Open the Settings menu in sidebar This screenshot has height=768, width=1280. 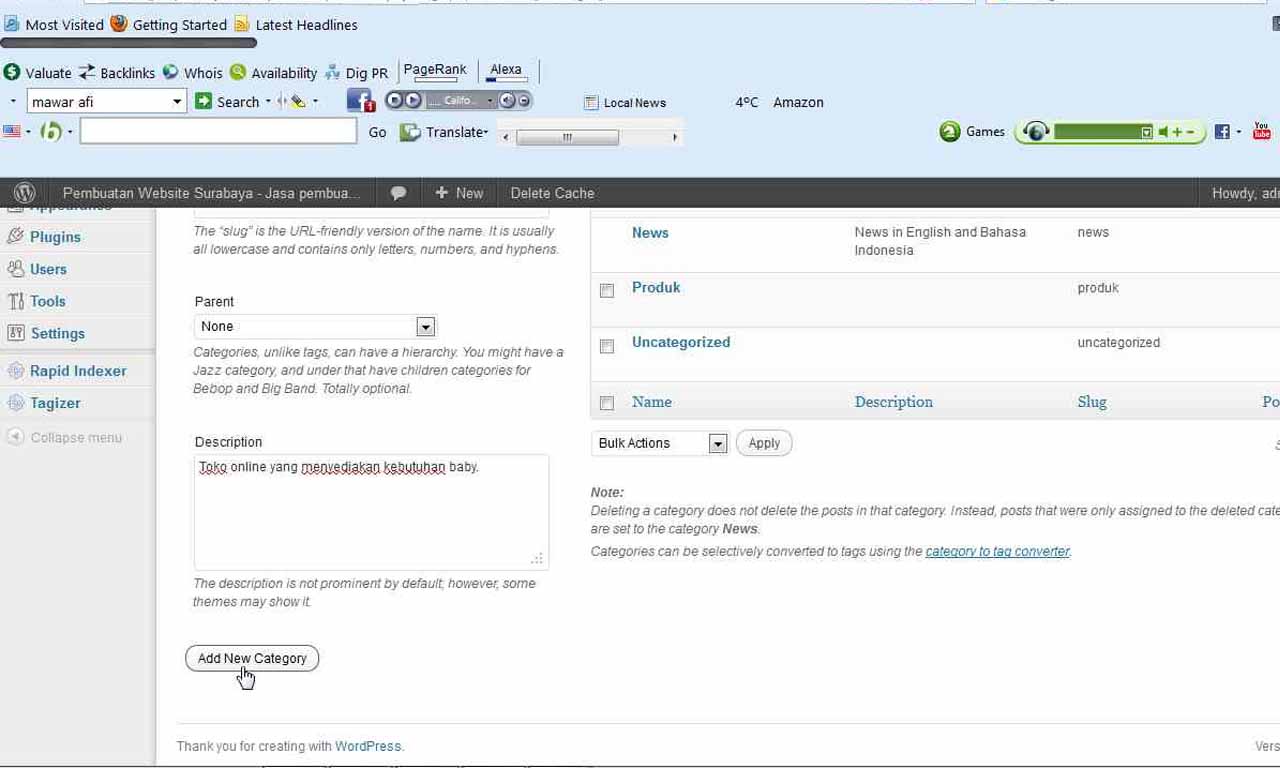(x=57, y=333)
